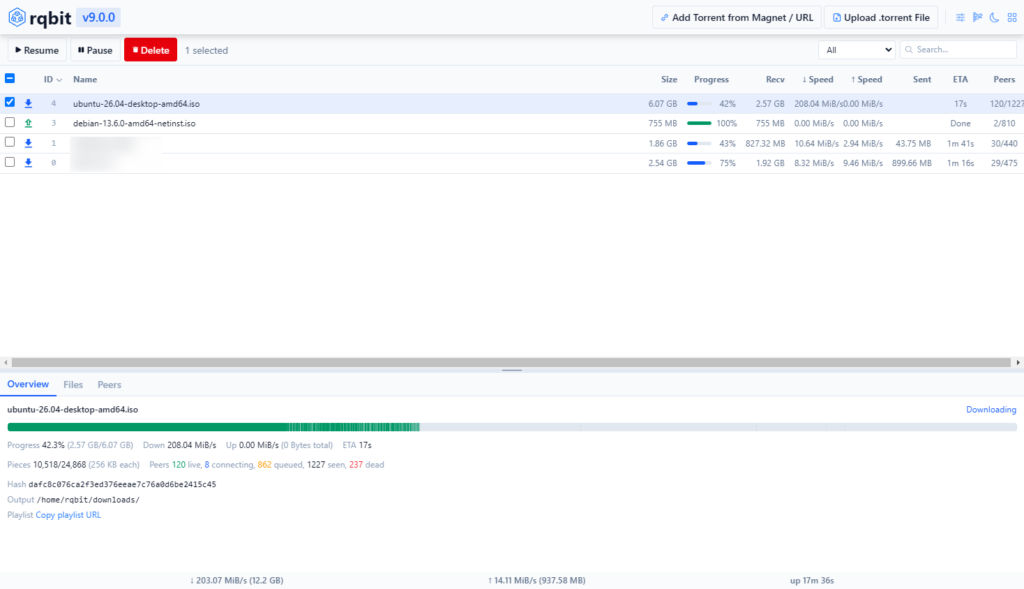Click the rqbit logo icon
Screen dimensions: 1024x589
(17, 18)
